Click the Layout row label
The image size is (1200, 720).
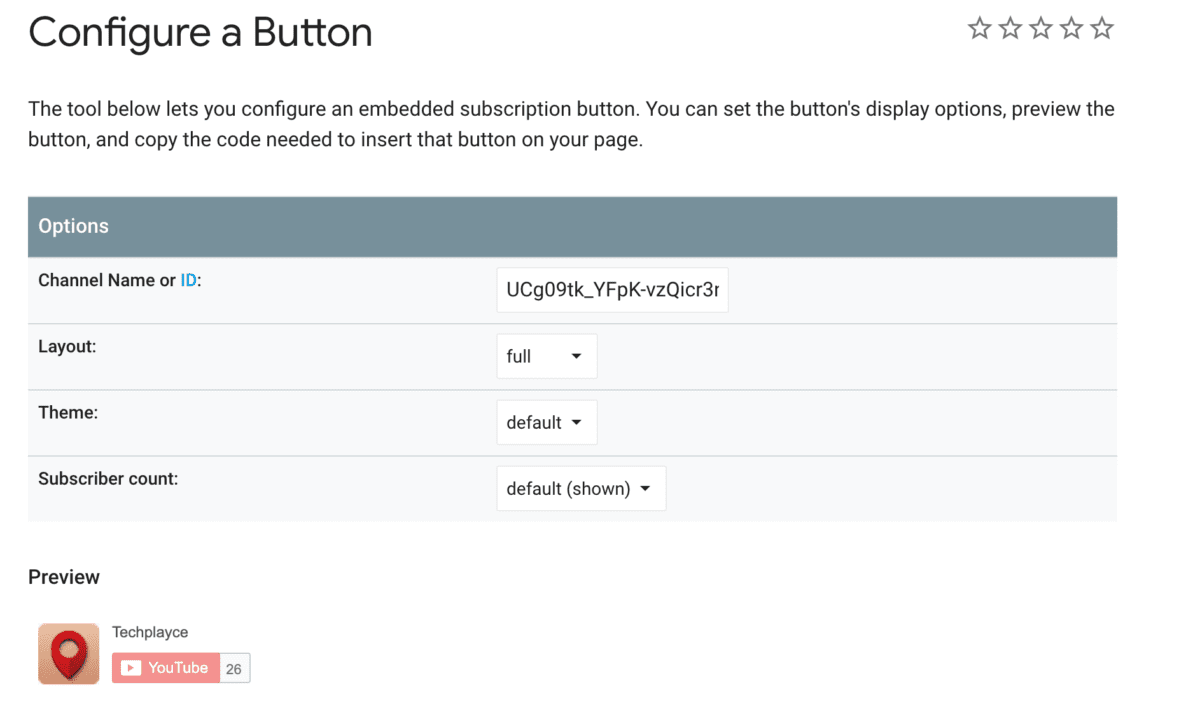click(67, 346)
